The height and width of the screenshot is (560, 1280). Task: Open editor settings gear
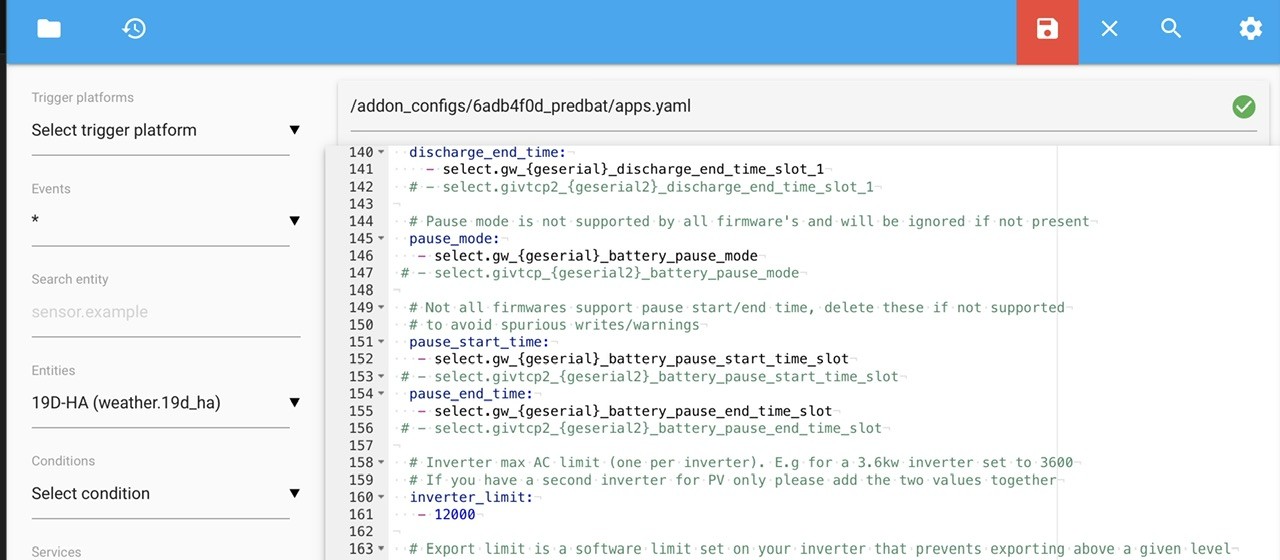point(1250,28)
